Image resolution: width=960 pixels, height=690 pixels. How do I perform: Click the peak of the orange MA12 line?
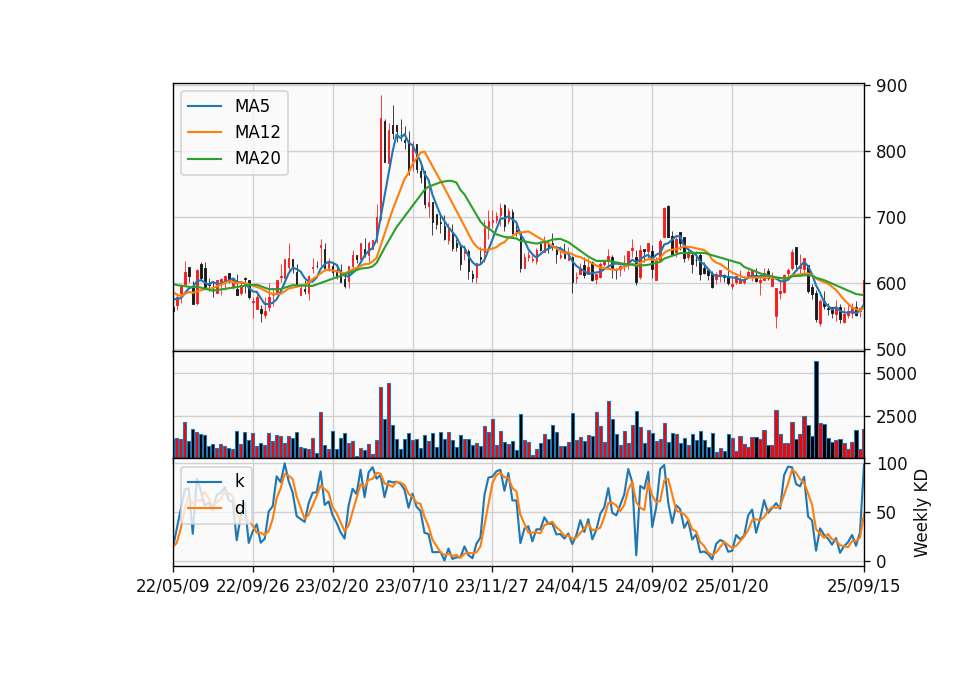tap(422, 152)
